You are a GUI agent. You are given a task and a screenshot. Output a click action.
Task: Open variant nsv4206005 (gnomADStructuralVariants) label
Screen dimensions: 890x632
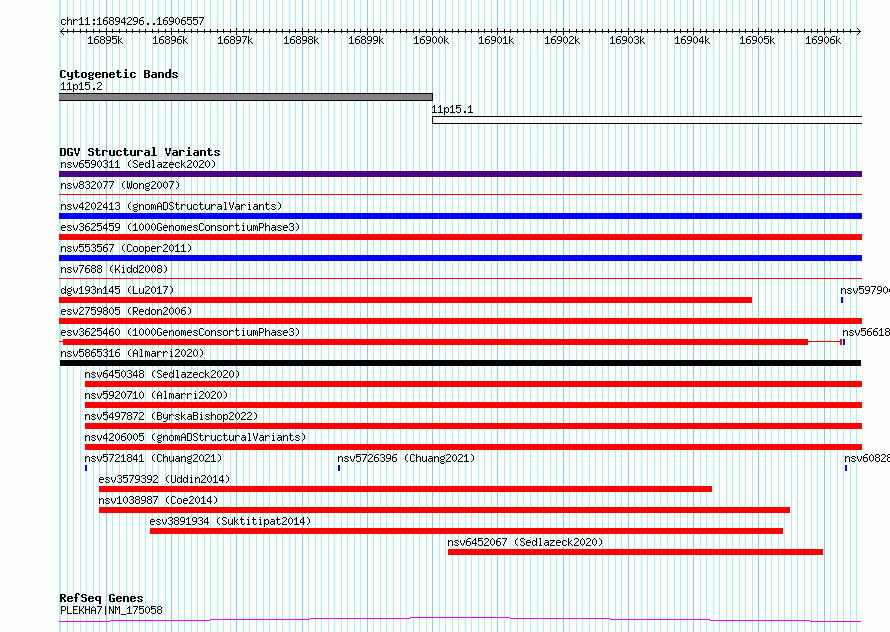point(195,437)
